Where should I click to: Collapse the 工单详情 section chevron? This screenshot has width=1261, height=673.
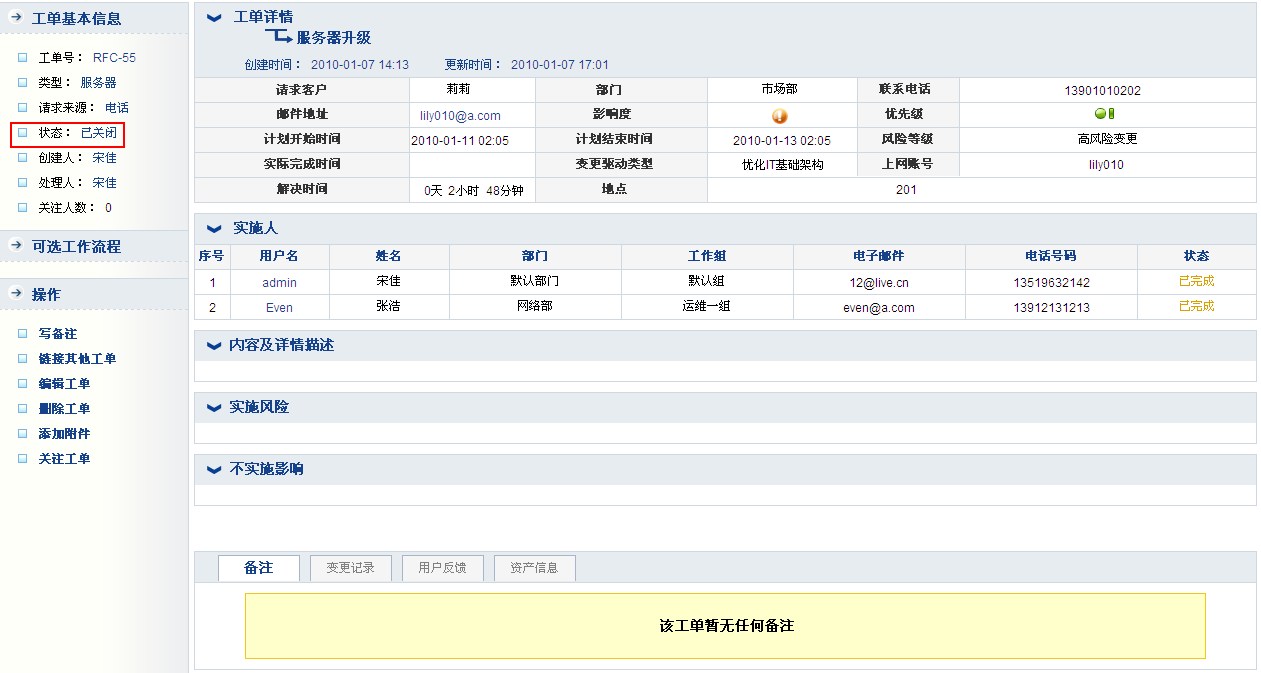pyautogui.click(x=213, y=18)
